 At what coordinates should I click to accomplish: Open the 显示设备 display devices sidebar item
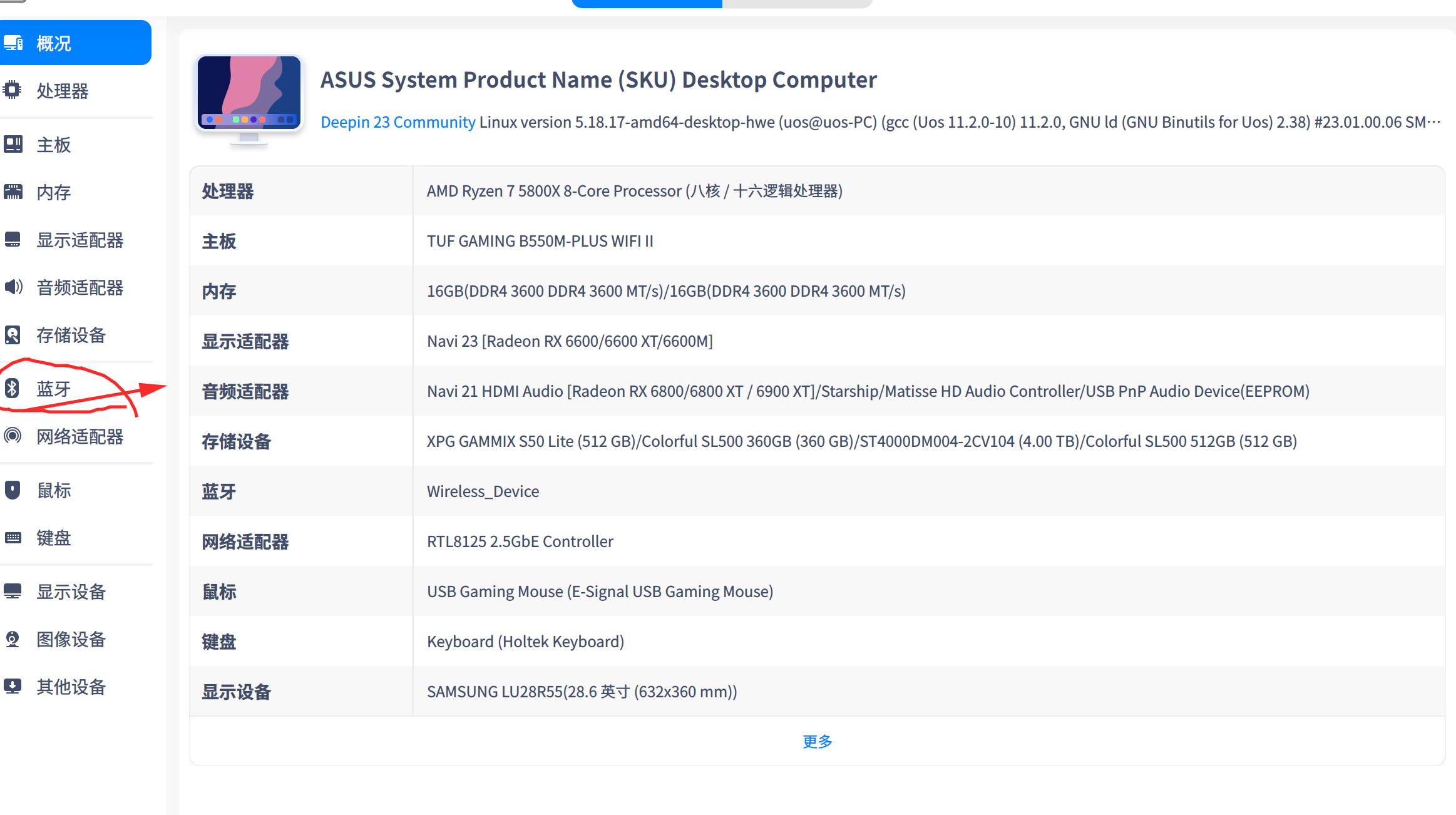pyautogui.click(x=70, y=592)
